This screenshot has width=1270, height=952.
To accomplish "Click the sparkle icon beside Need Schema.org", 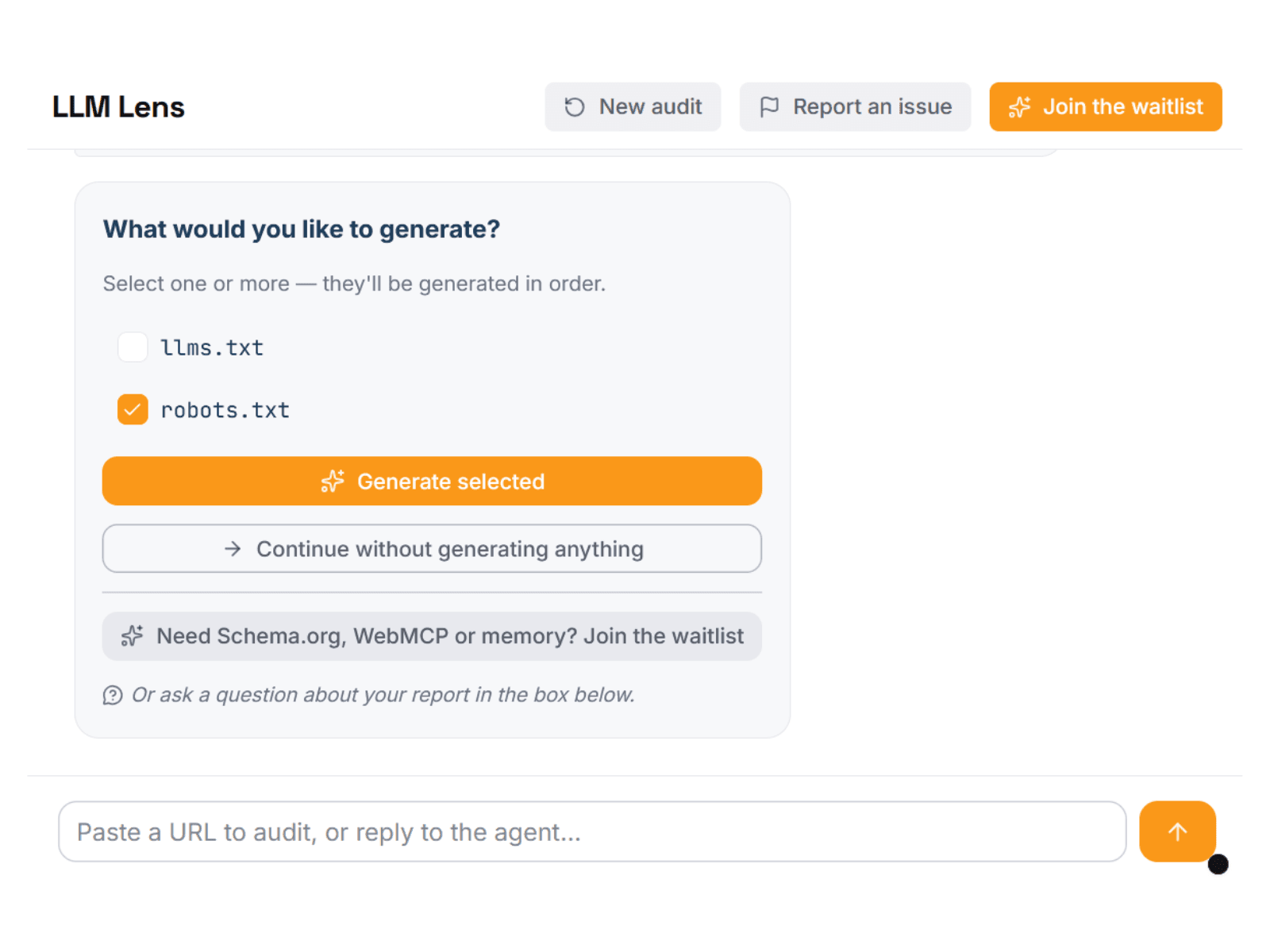I will coord(133,636).
